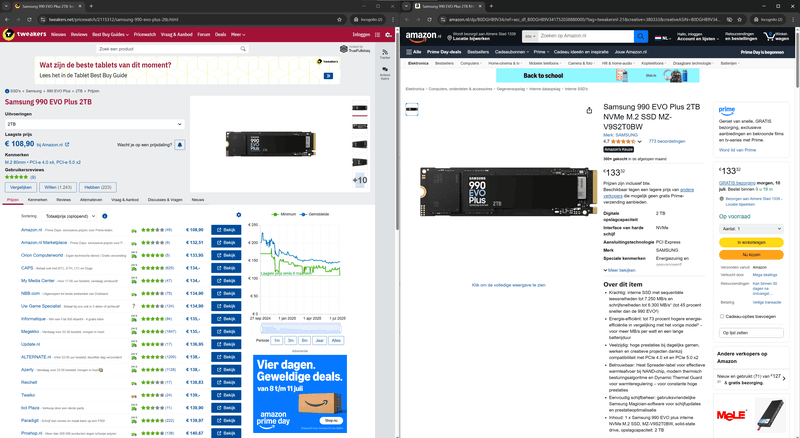
Task: Switch to Kenmerken tab on Tweakers
Action: tap(37, 200)
